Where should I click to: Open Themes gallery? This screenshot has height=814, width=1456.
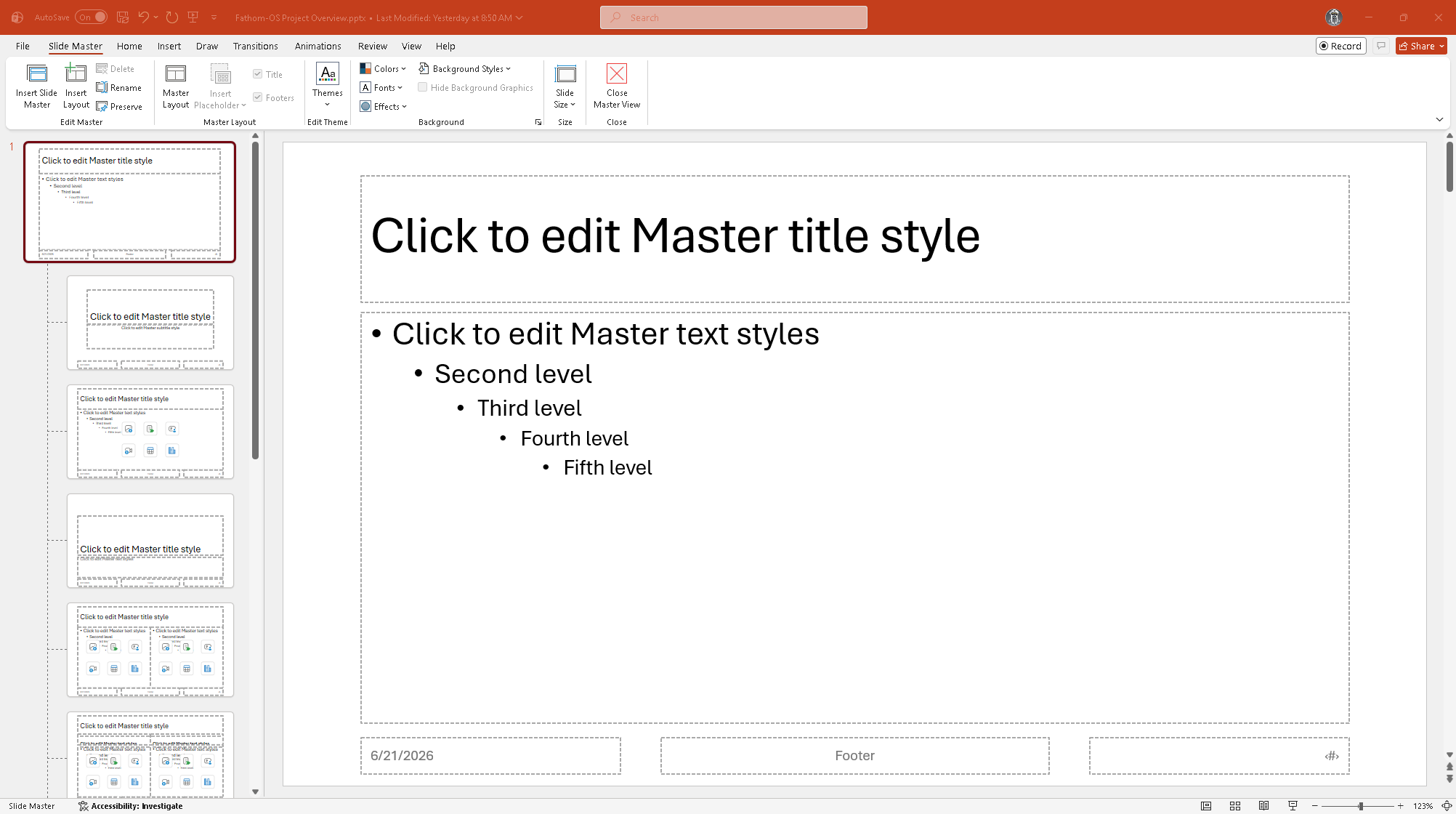pyautogui.click(x=328, y=86)
